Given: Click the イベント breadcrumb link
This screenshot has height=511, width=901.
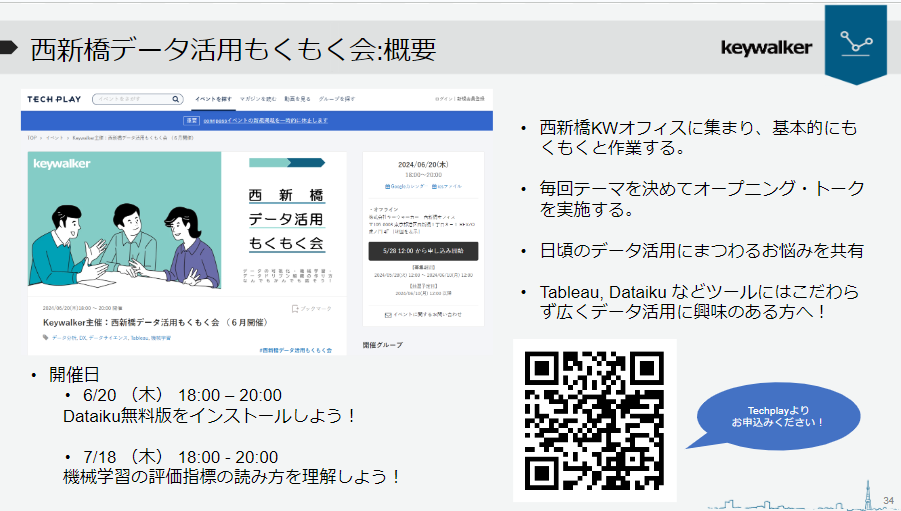Looking at the screenshot, I should pyautogui.click(x=55, y=138).
